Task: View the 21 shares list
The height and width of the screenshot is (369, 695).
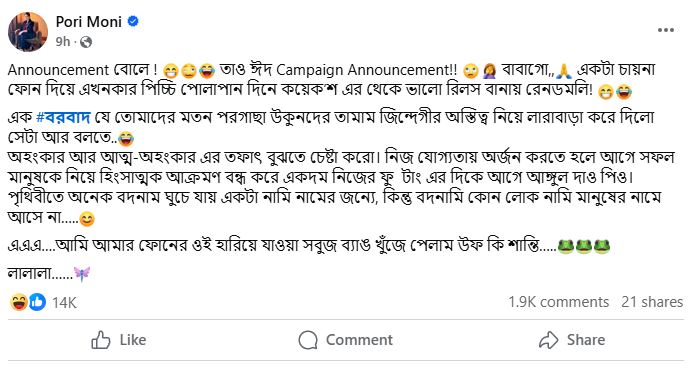Action: [x=652, y=302]
